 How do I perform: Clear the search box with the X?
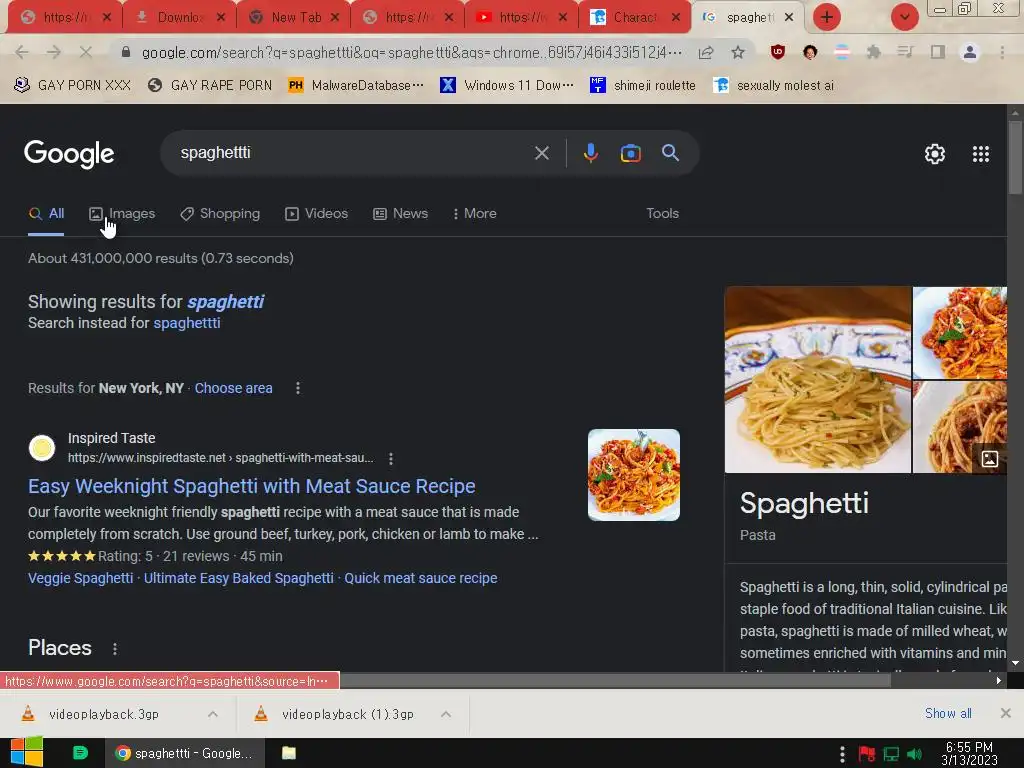click(x=541, y=153)
